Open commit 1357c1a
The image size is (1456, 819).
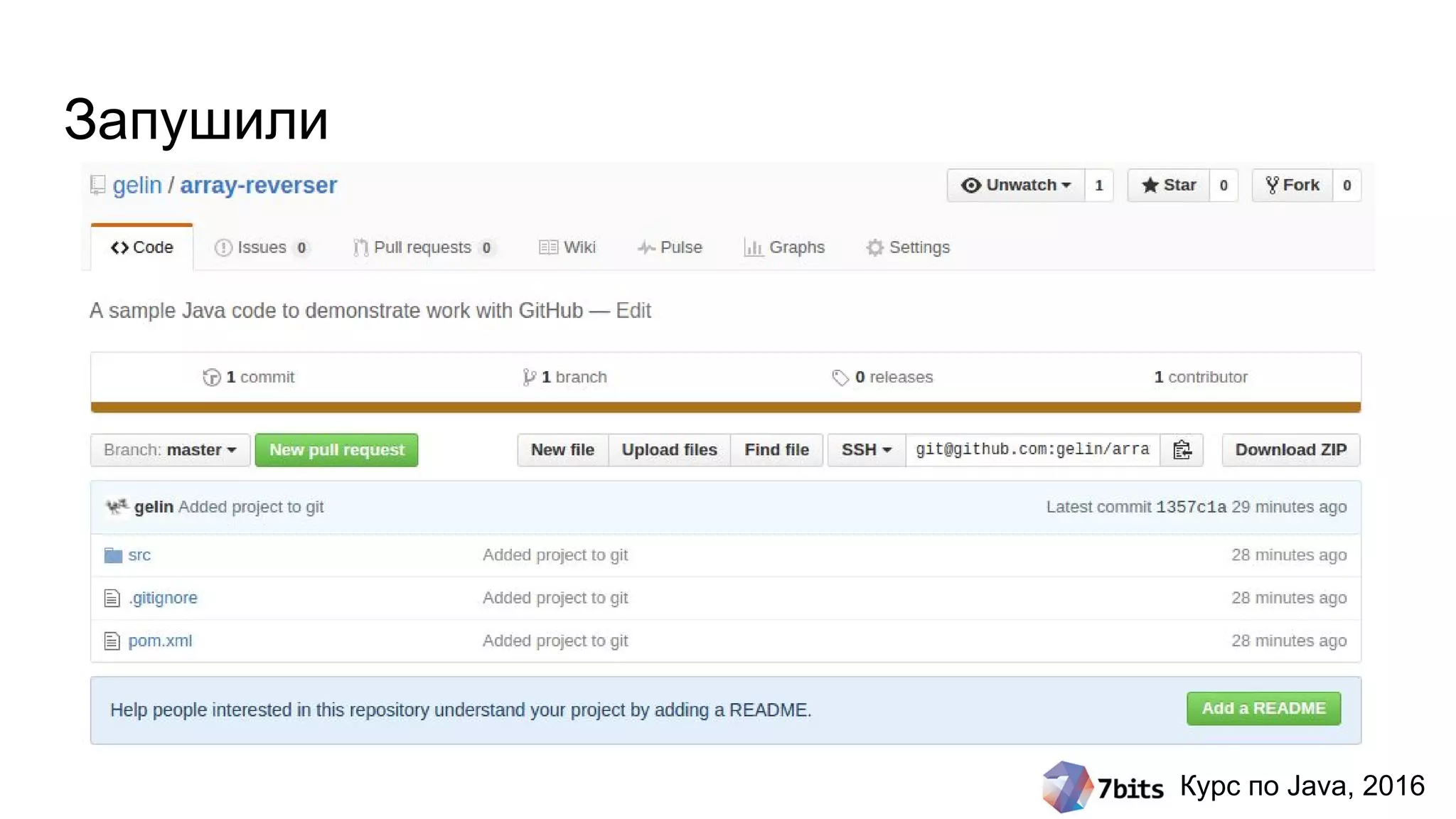(1191, 507)
